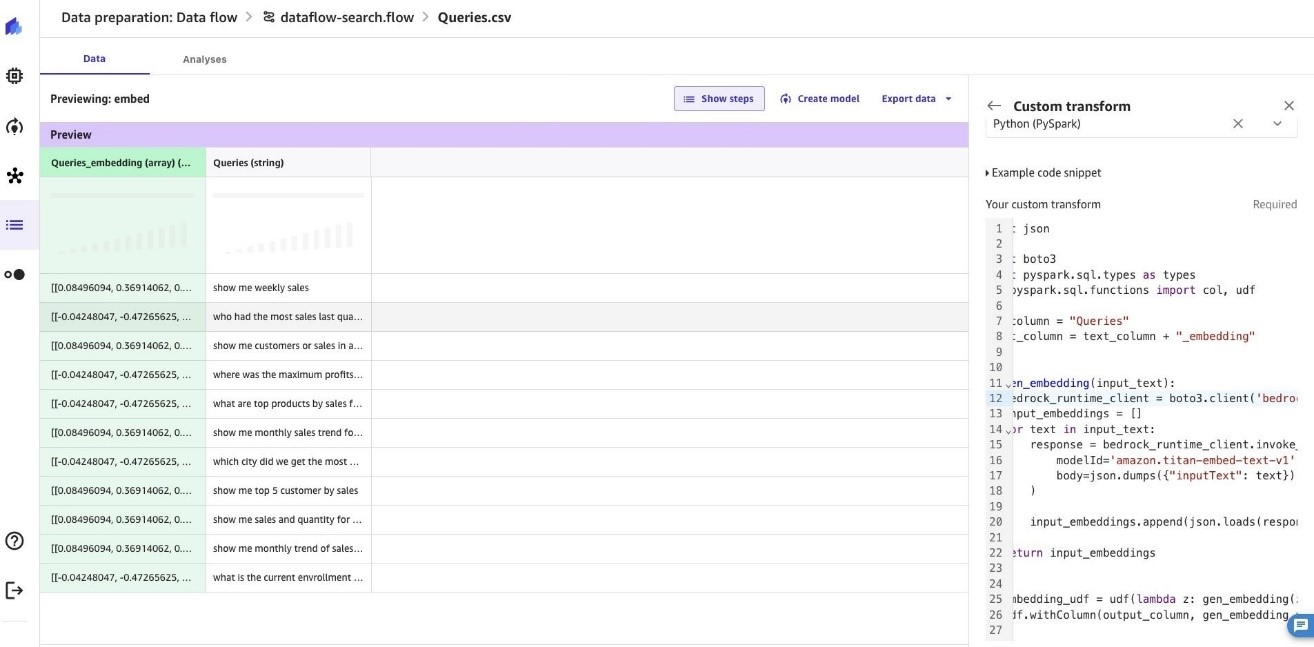
Task: Collapse the code fold at line 14
Action: 1008,429
